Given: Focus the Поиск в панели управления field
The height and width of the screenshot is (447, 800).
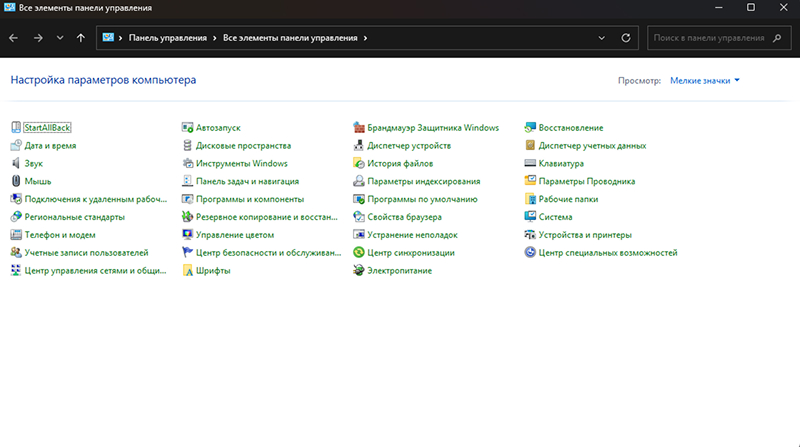Looking at the screenshot, I should point(719,38).
